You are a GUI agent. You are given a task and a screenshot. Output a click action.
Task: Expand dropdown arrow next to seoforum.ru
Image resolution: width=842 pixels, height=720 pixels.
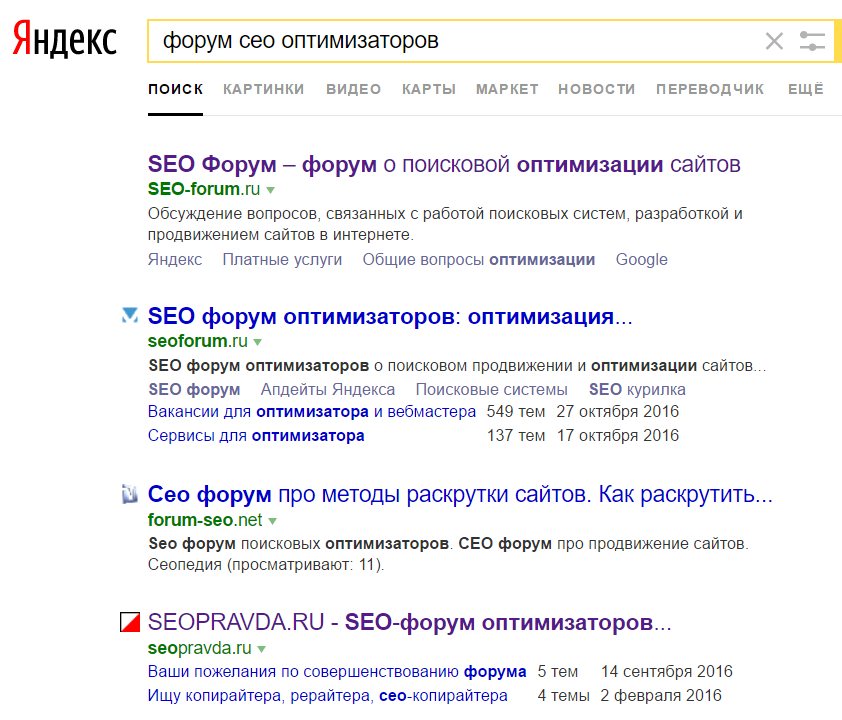coord(257,342)
